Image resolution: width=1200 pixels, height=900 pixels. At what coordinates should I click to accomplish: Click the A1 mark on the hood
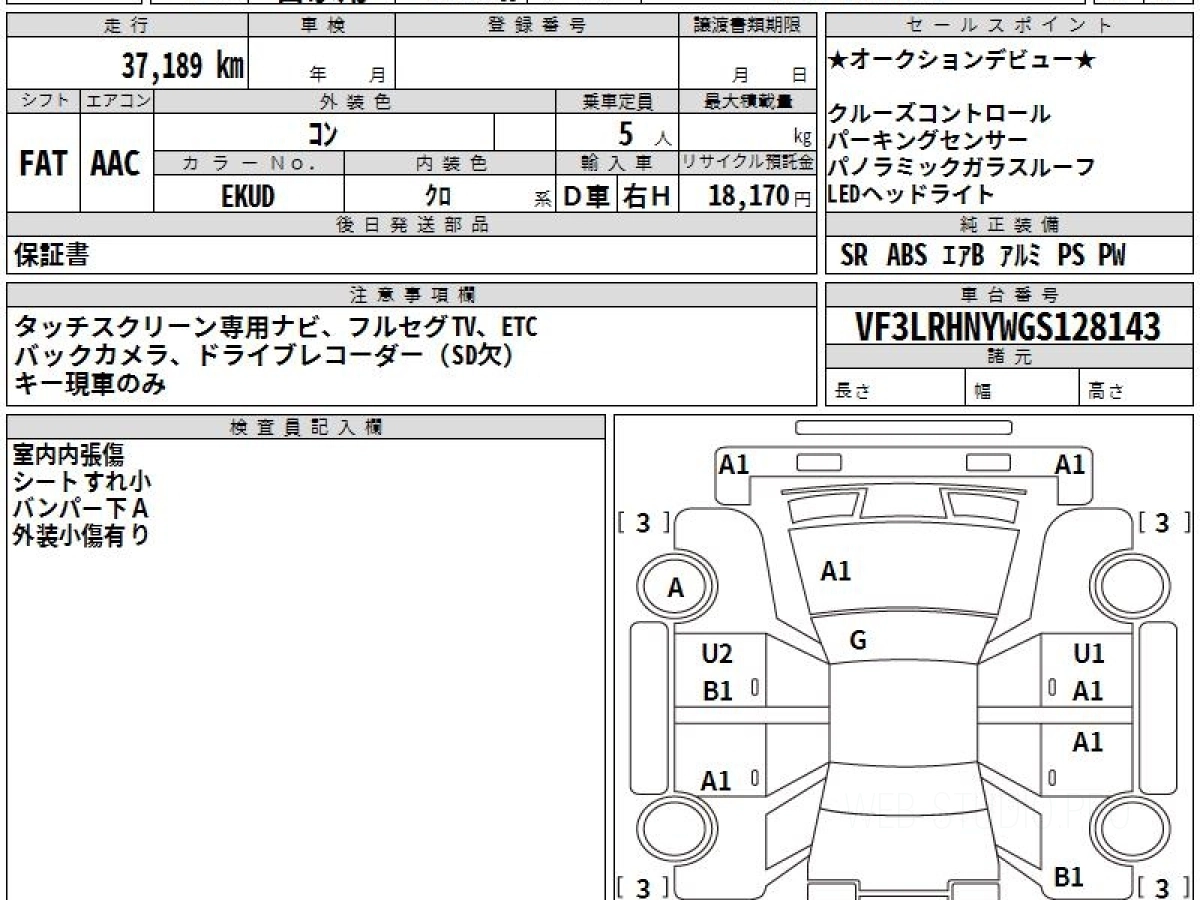click(x=835, y=571)
